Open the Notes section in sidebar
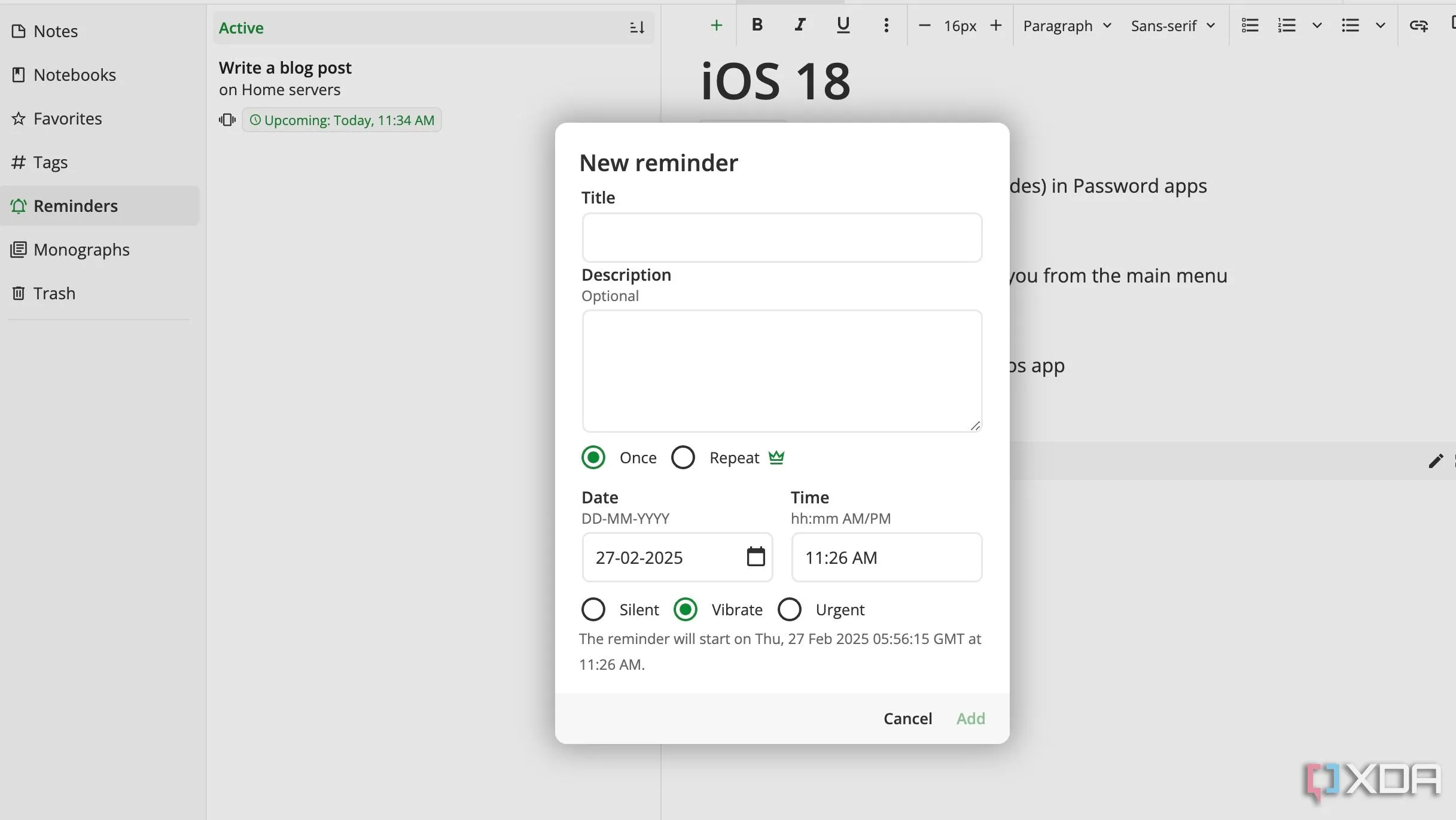 tap(99, 31)
